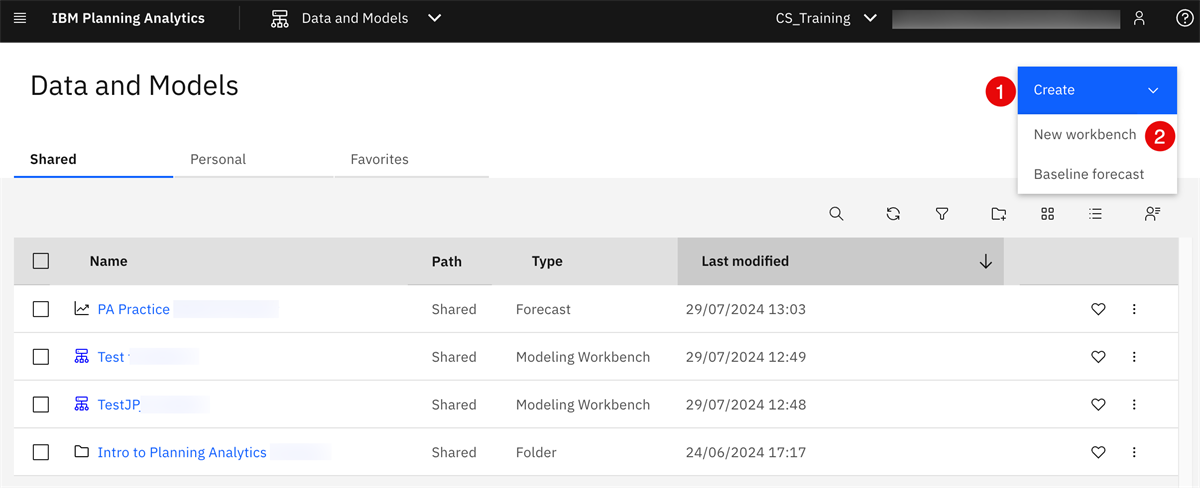Click the search icon in toolbar

[836, 213]
